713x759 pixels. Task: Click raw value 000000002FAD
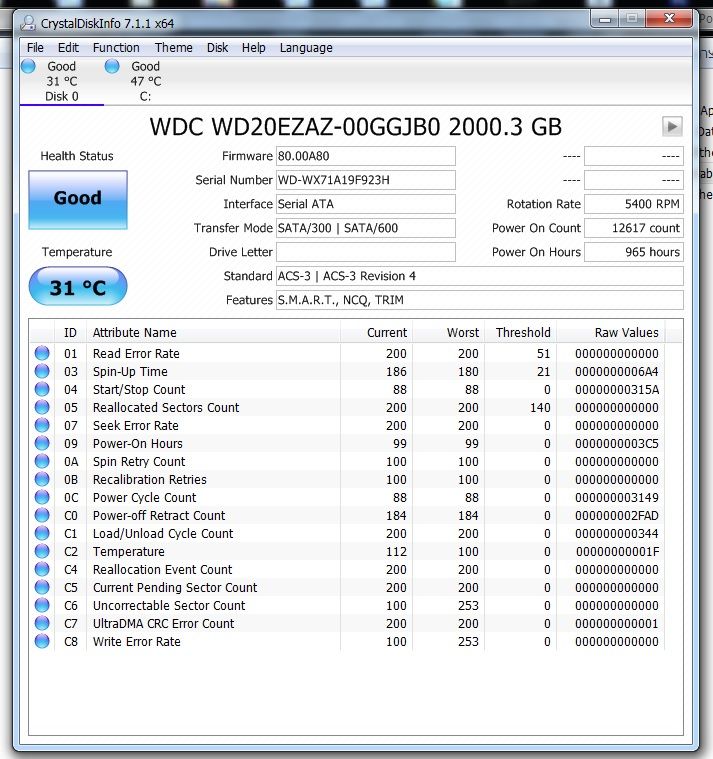617,516
